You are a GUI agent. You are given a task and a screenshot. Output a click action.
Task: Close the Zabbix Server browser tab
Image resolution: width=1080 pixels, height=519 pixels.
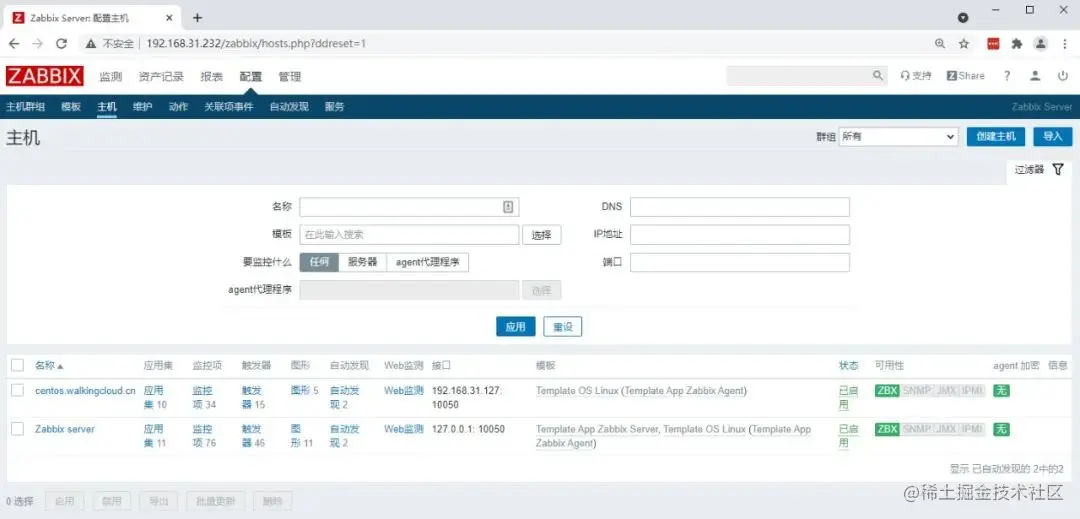click(x=169, y=17)
